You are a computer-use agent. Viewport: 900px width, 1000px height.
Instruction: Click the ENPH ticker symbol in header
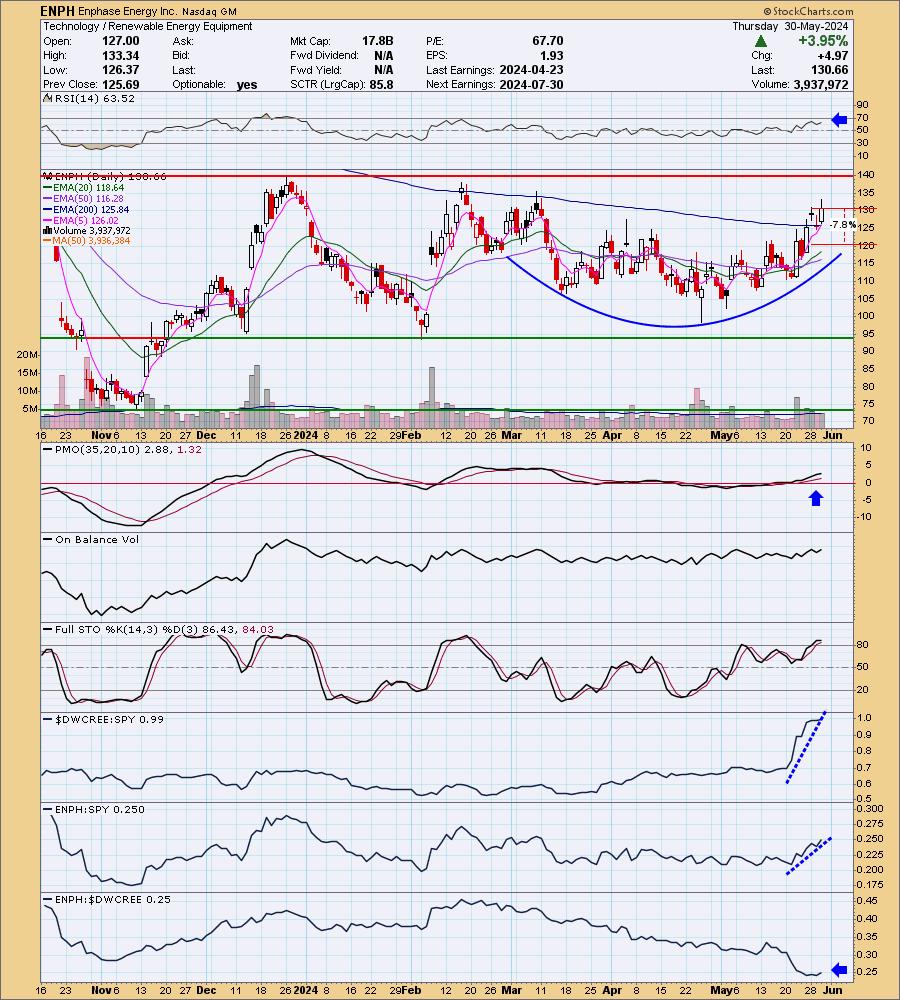coord(57,11)
